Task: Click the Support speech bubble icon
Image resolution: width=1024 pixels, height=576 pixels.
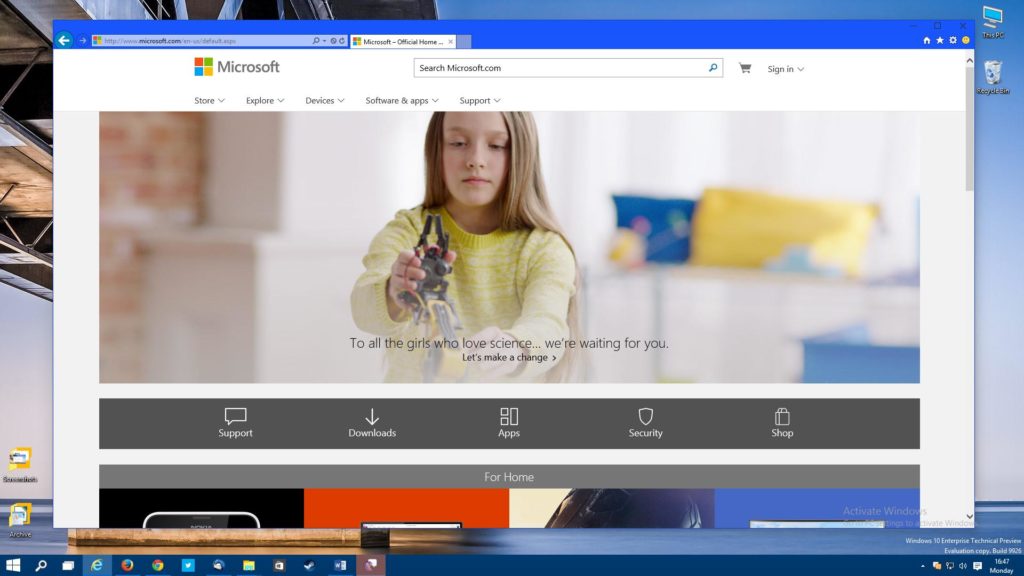Action: [235, 416]
